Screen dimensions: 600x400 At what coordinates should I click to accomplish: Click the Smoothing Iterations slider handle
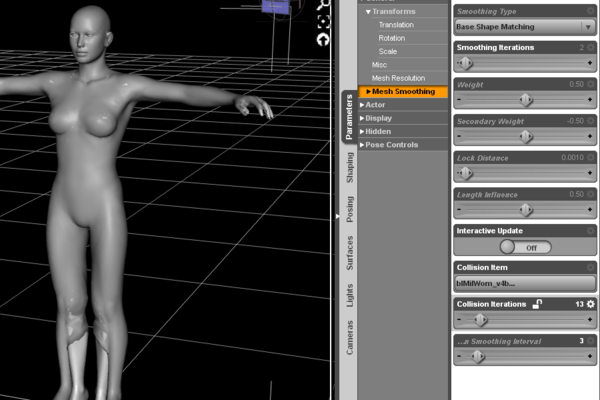(465, 63)
